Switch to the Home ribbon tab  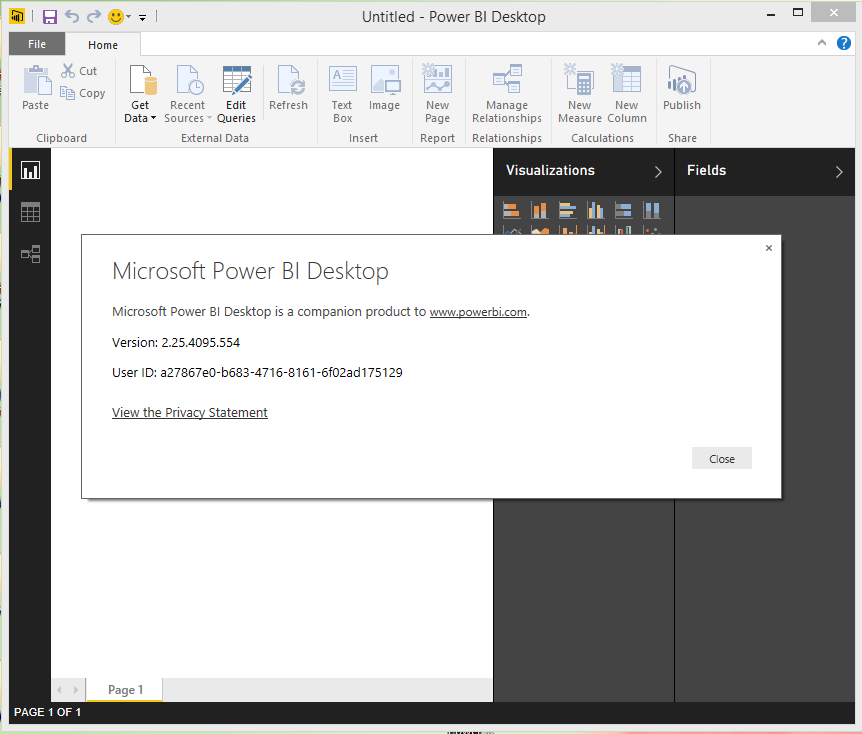tap(103, 45)
